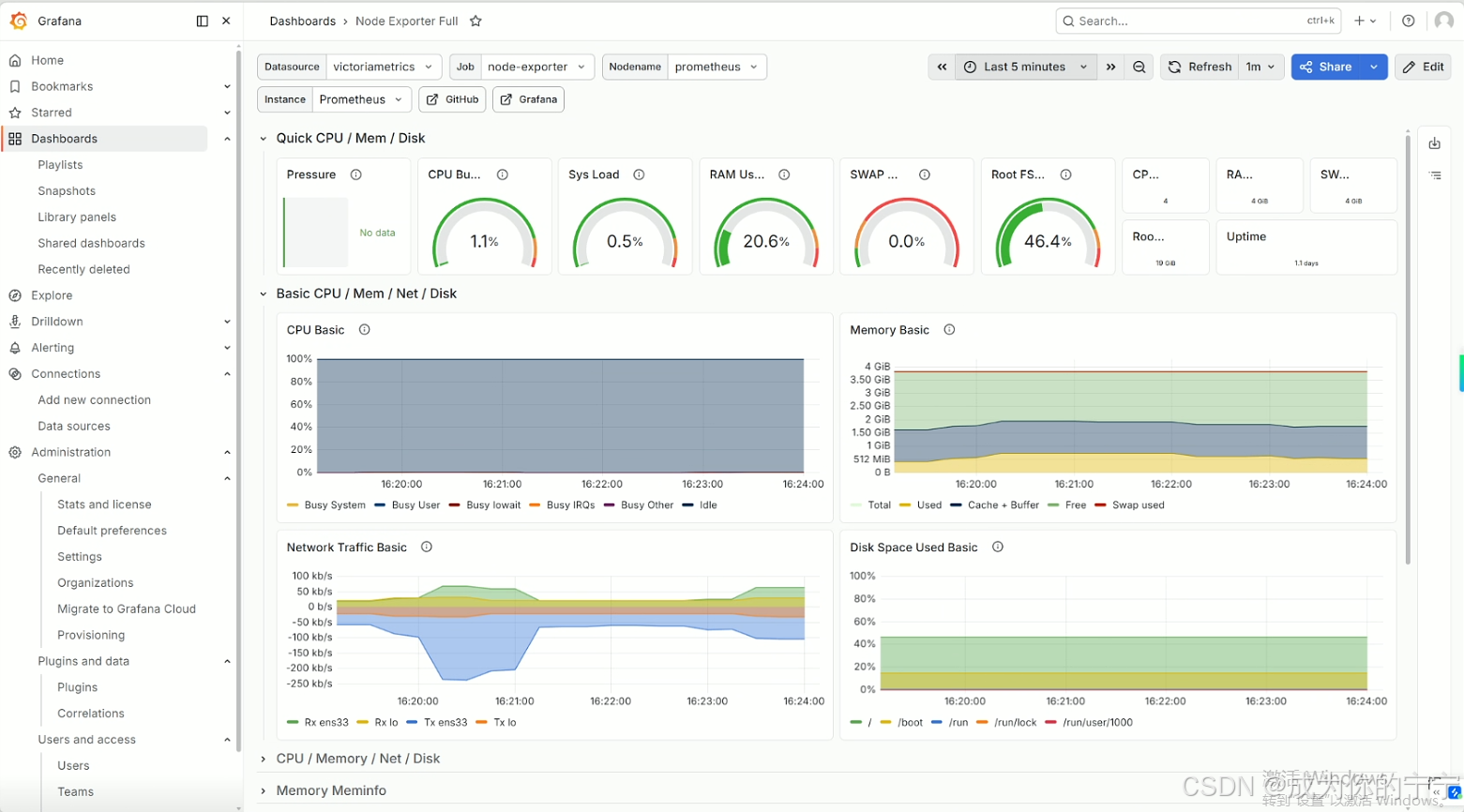Viewport: 1464px width, 812px height.
Task: Star the Node Exporter Full dashboard
Action: tap(475, 21)
